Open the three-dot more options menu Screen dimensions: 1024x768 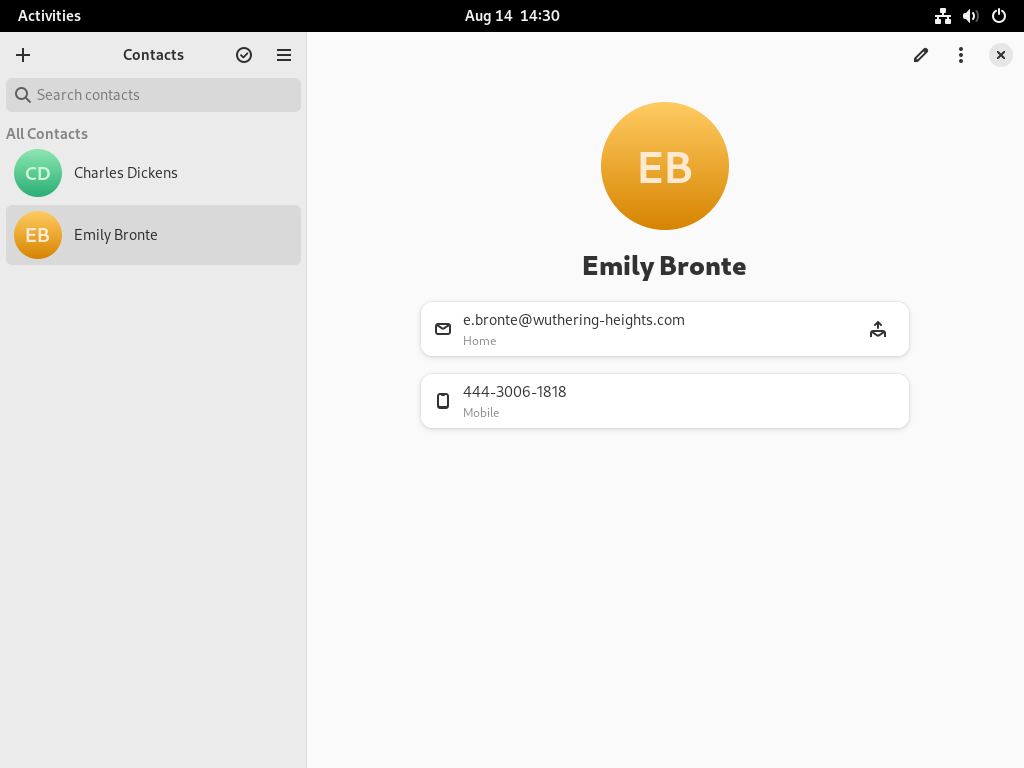pos(961,55)
